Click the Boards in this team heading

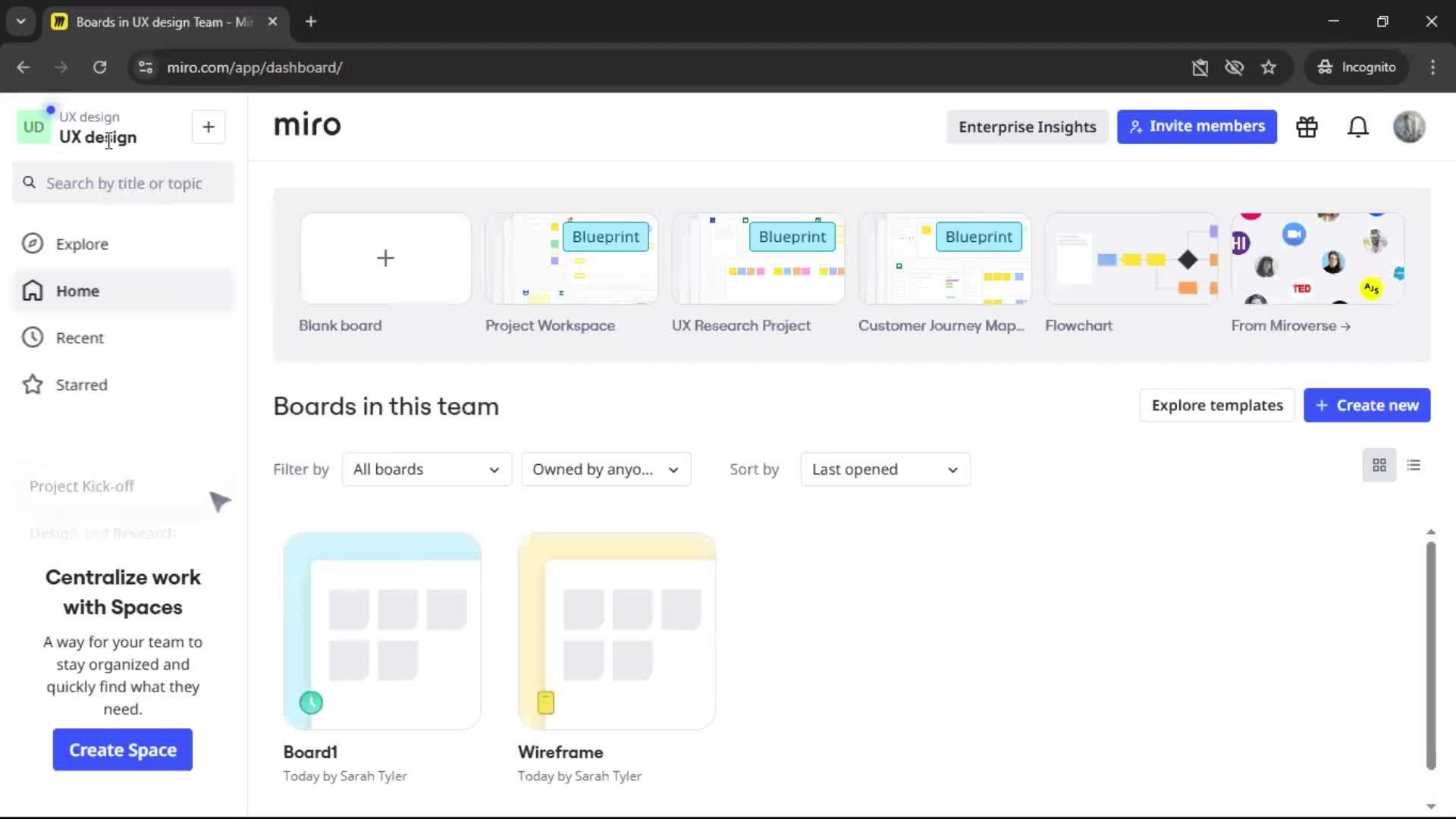386,406
